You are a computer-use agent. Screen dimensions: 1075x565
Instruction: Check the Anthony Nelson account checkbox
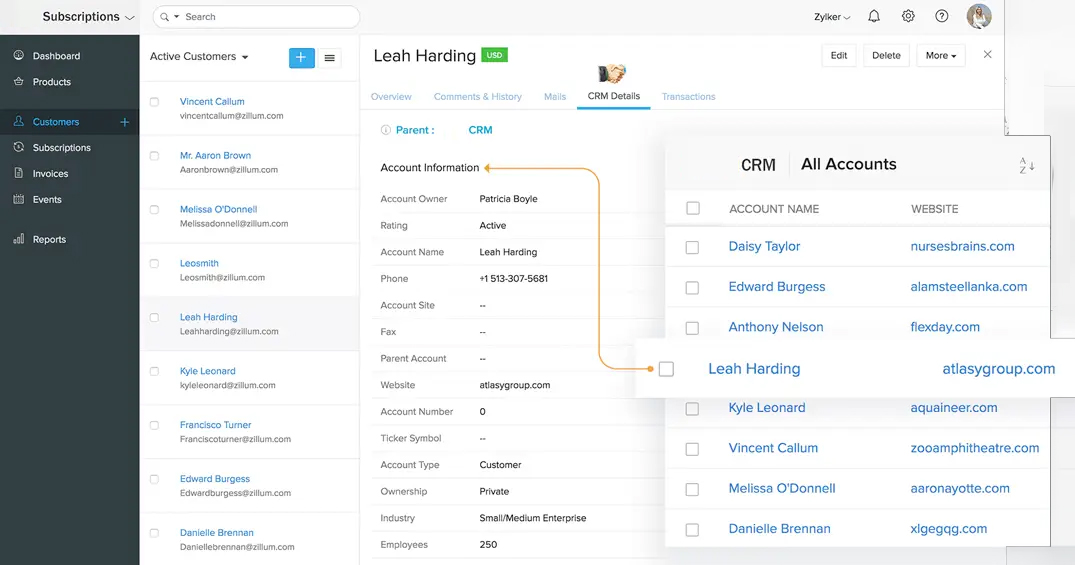tap(692, 328)
